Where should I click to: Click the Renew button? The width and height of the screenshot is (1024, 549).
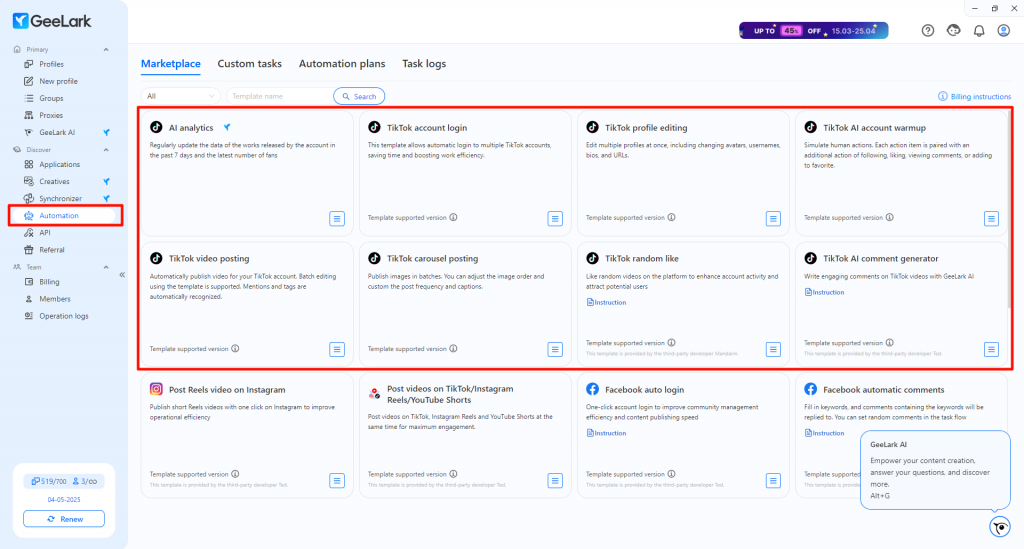click(64, 519)
